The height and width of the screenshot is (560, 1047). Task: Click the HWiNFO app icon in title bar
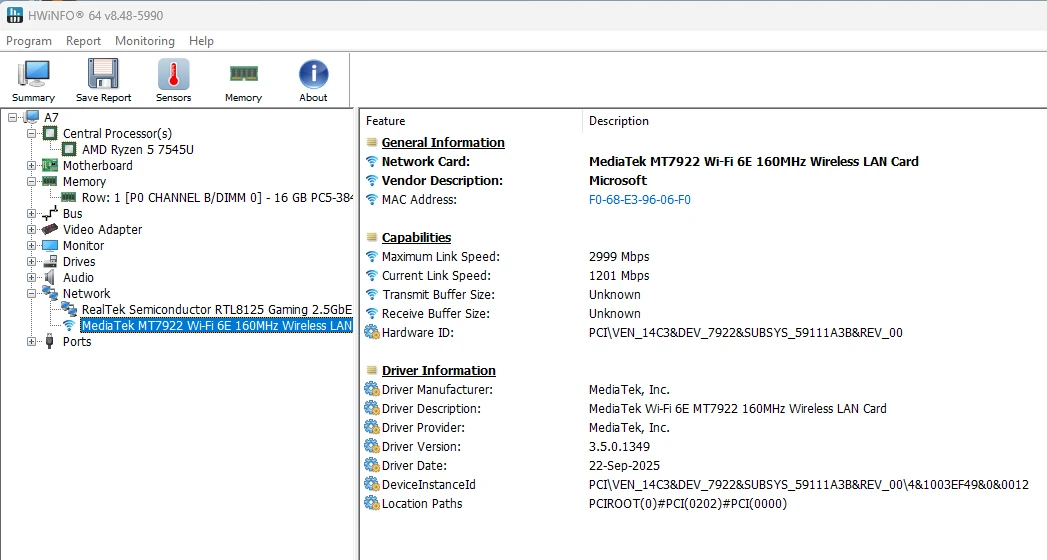(14, 15)
